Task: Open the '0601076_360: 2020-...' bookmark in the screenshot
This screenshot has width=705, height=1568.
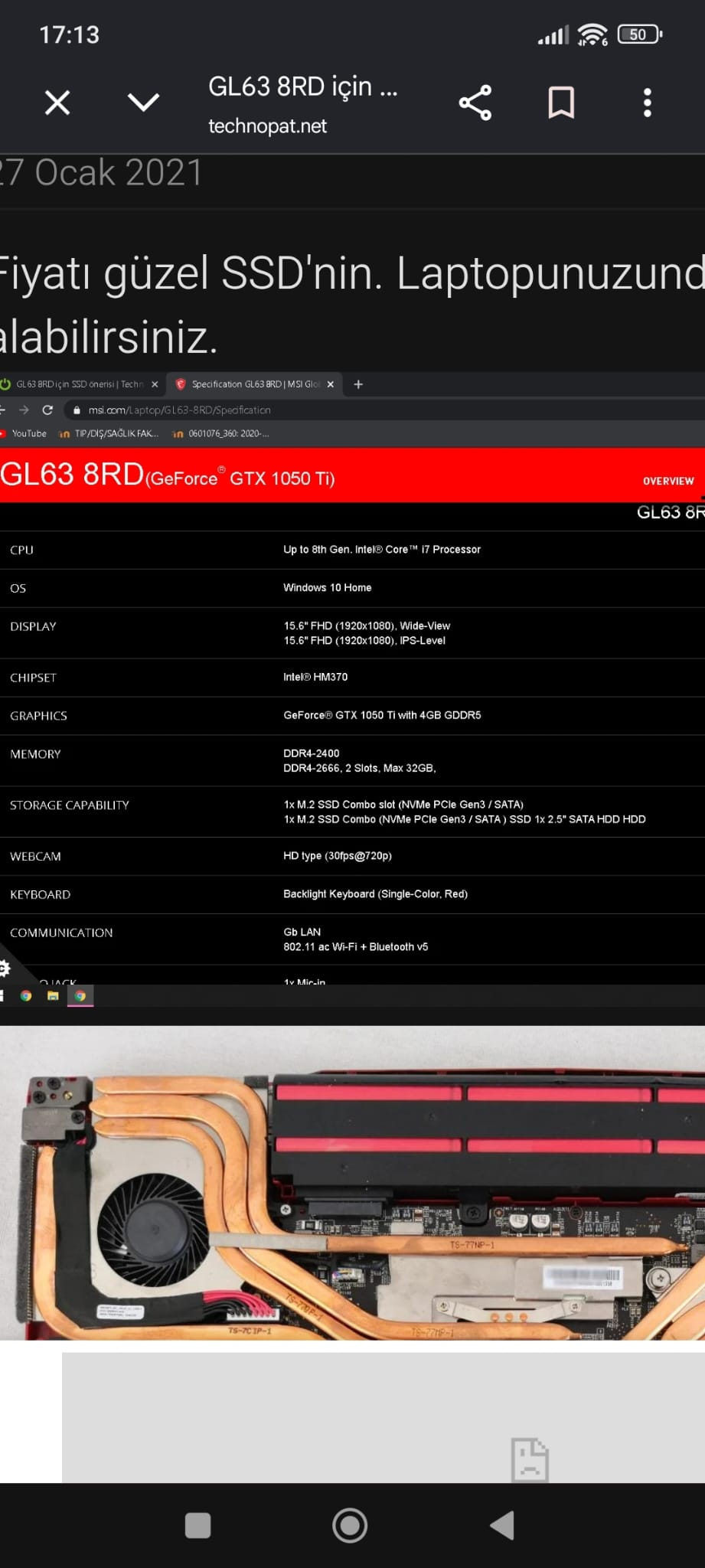Action: coord(220,434)
